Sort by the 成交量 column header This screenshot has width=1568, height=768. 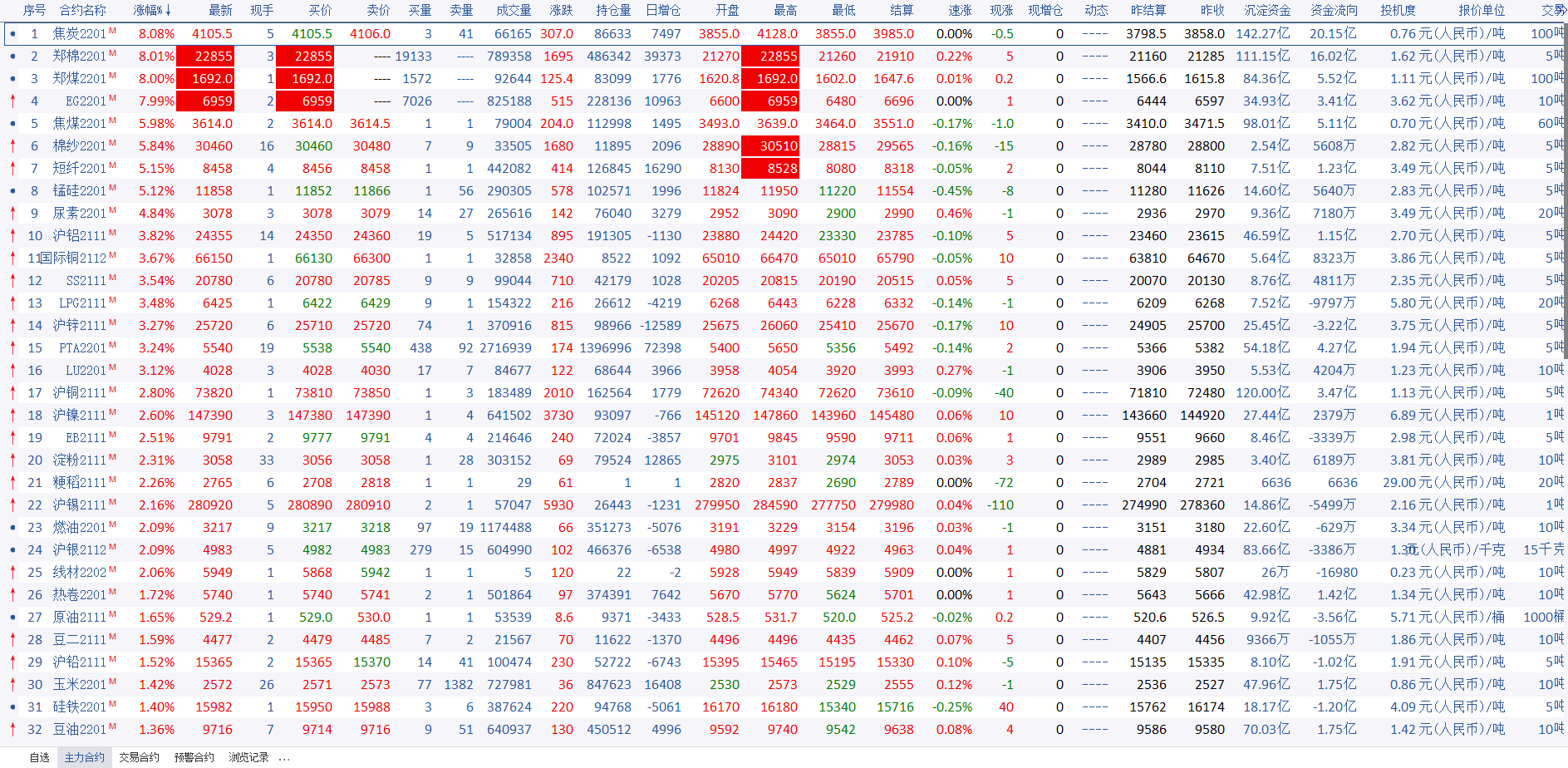click(x=514, y=10)
